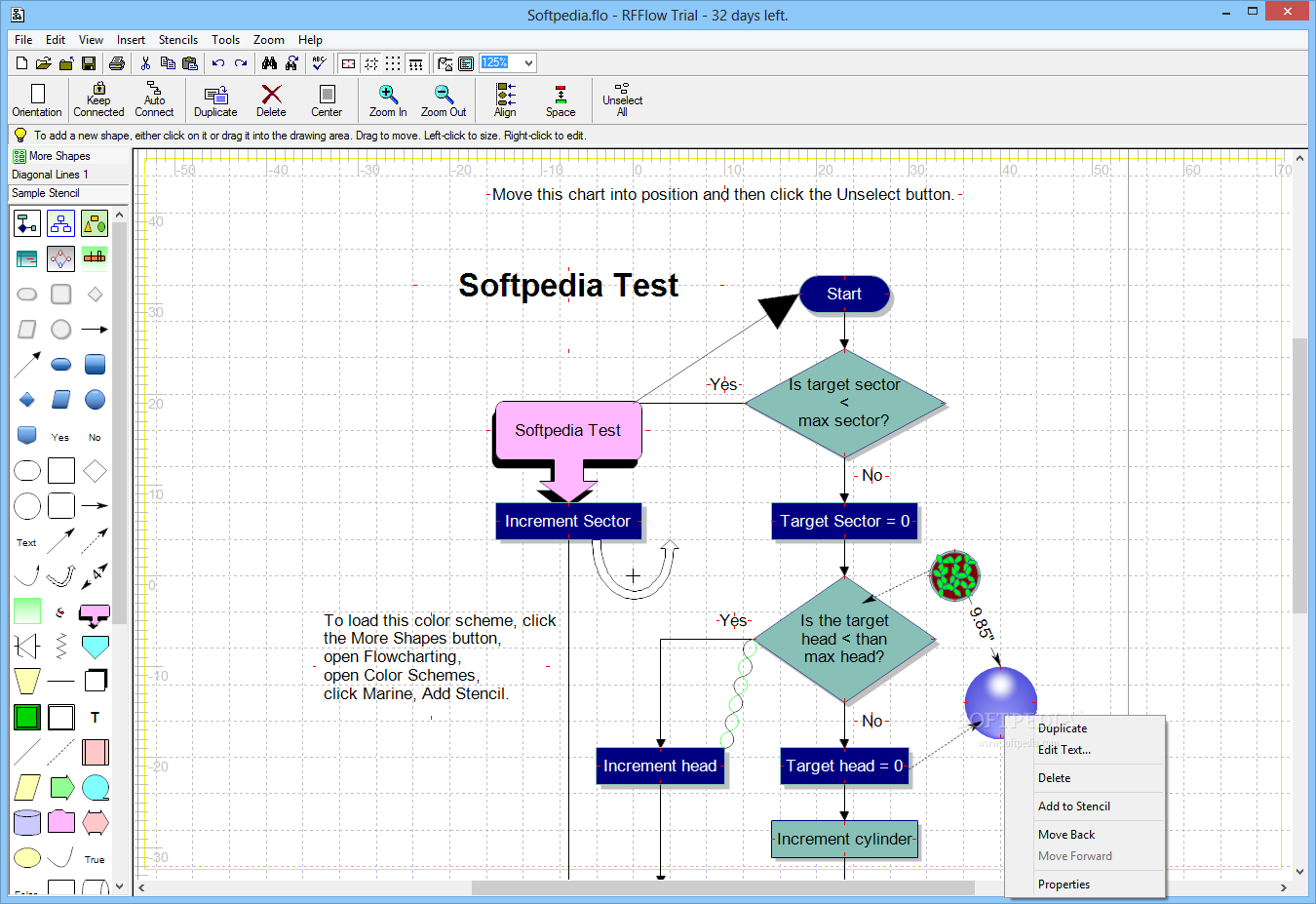Open the Insert menu
This screenshot has height=904, width=1316.
pyautogui.click(x=131, y=40)
